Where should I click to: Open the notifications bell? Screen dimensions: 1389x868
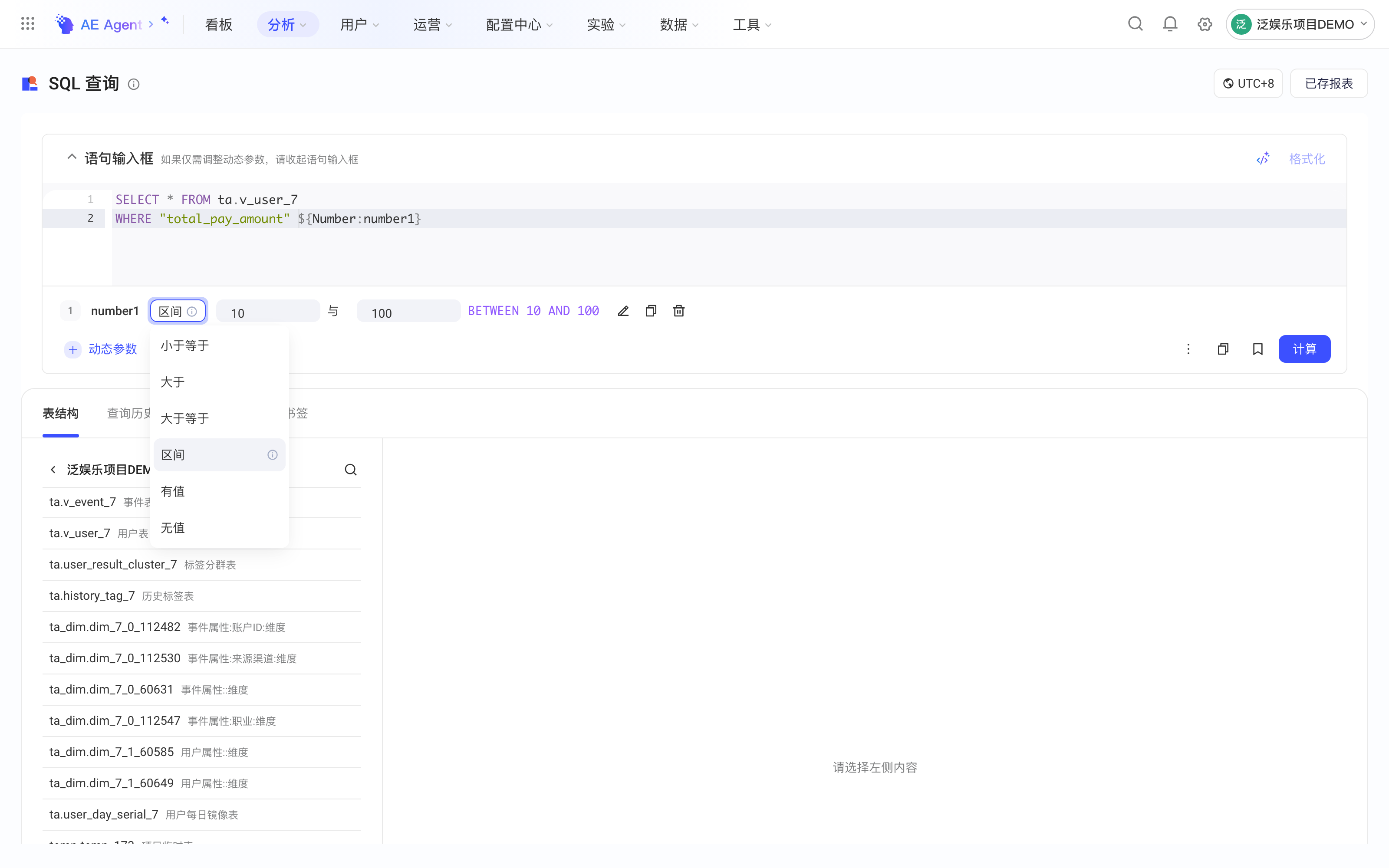1170,23
